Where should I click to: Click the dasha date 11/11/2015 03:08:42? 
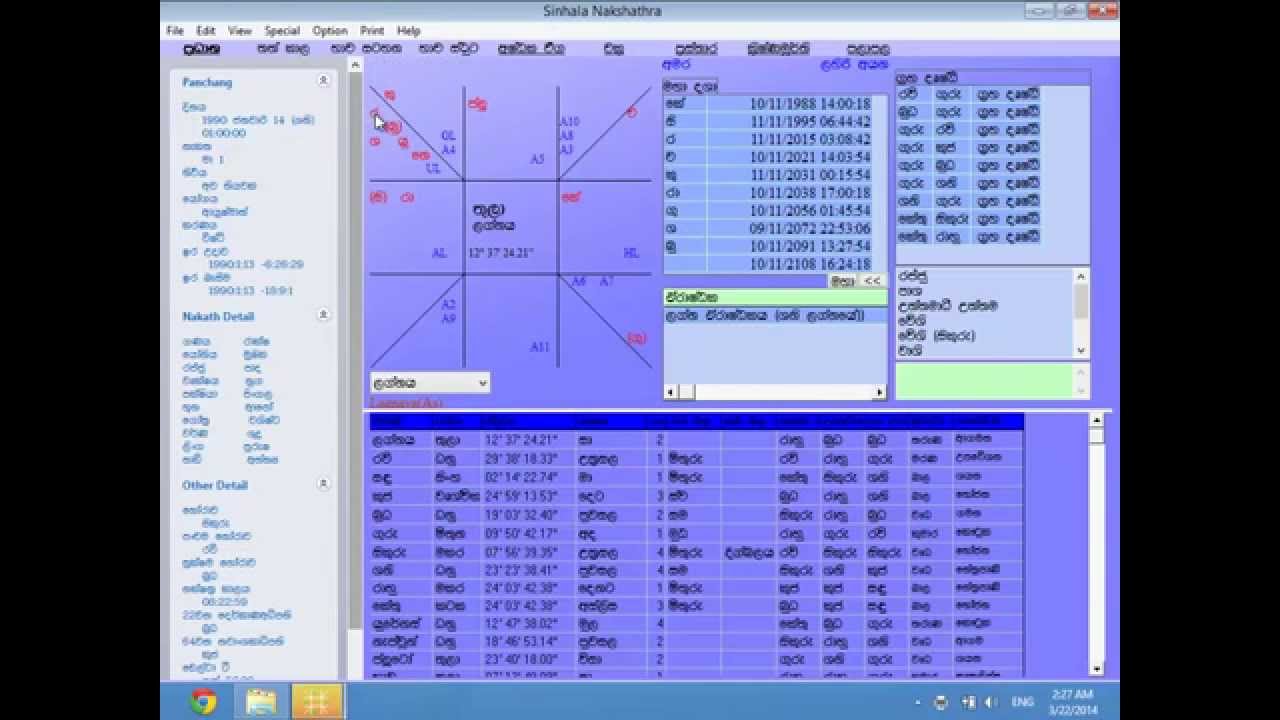point(810,140)
